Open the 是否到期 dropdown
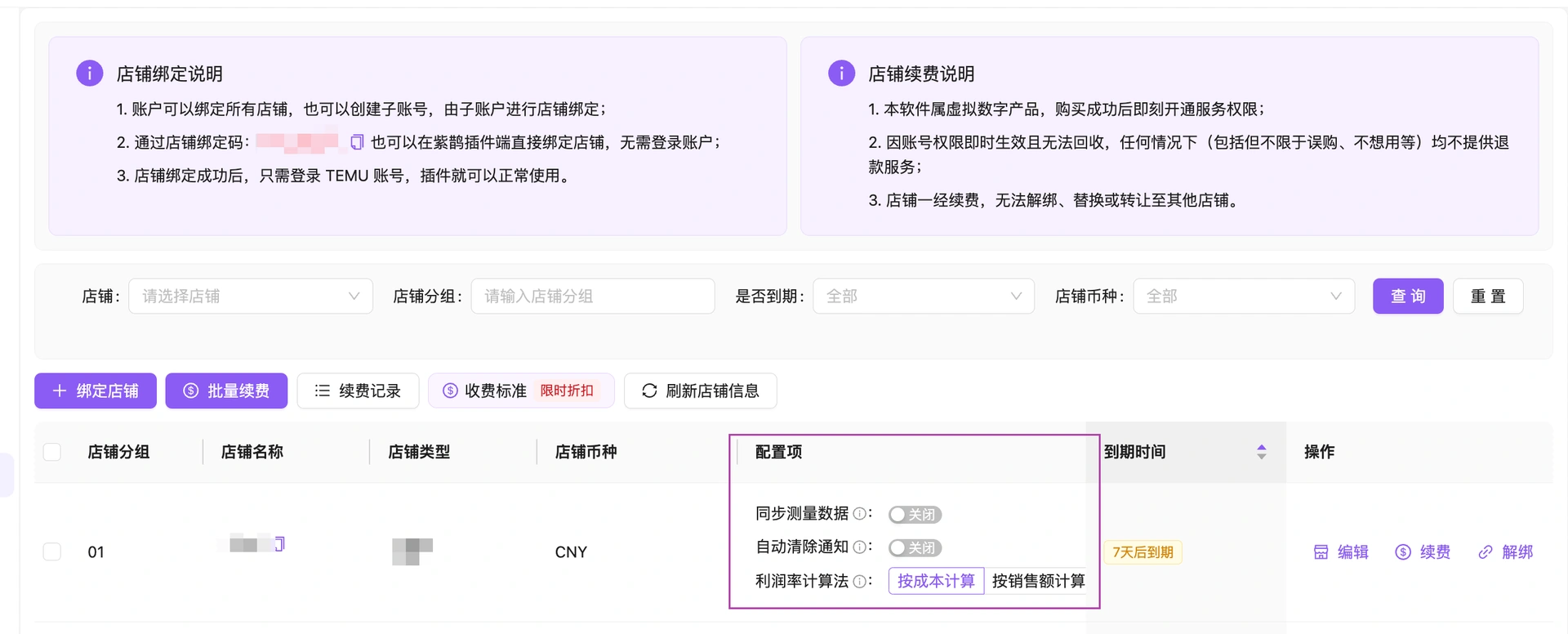Image resolution: width=1568 pixels, height=634 pixels. [924, 296]
